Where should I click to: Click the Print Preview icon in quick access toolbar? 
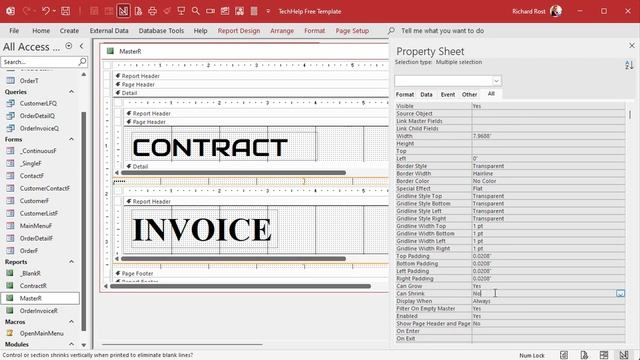click(138, 11)
